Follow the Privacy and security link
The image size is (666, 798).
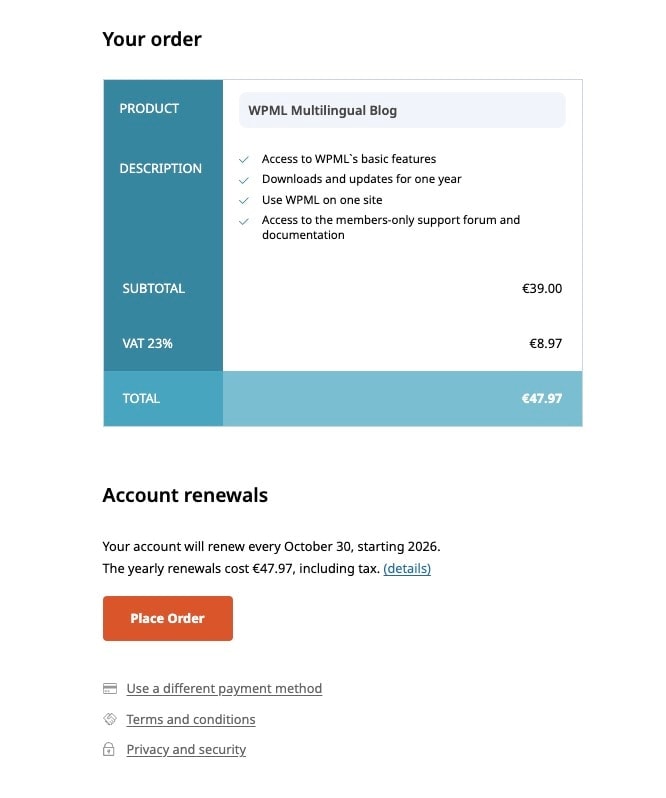pos(186,750)
